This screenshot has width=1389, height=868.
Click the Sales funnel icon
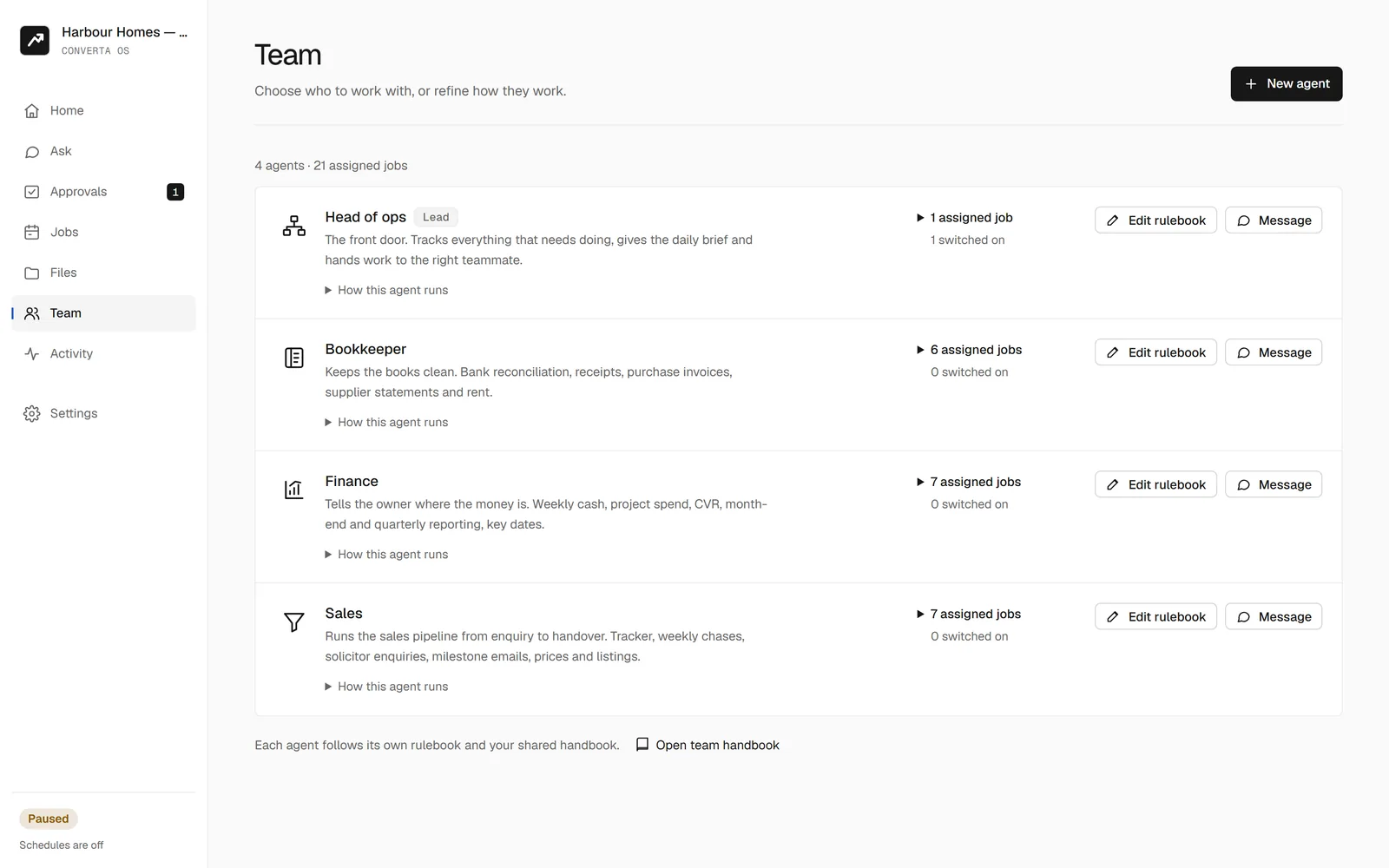pos(294,621)
